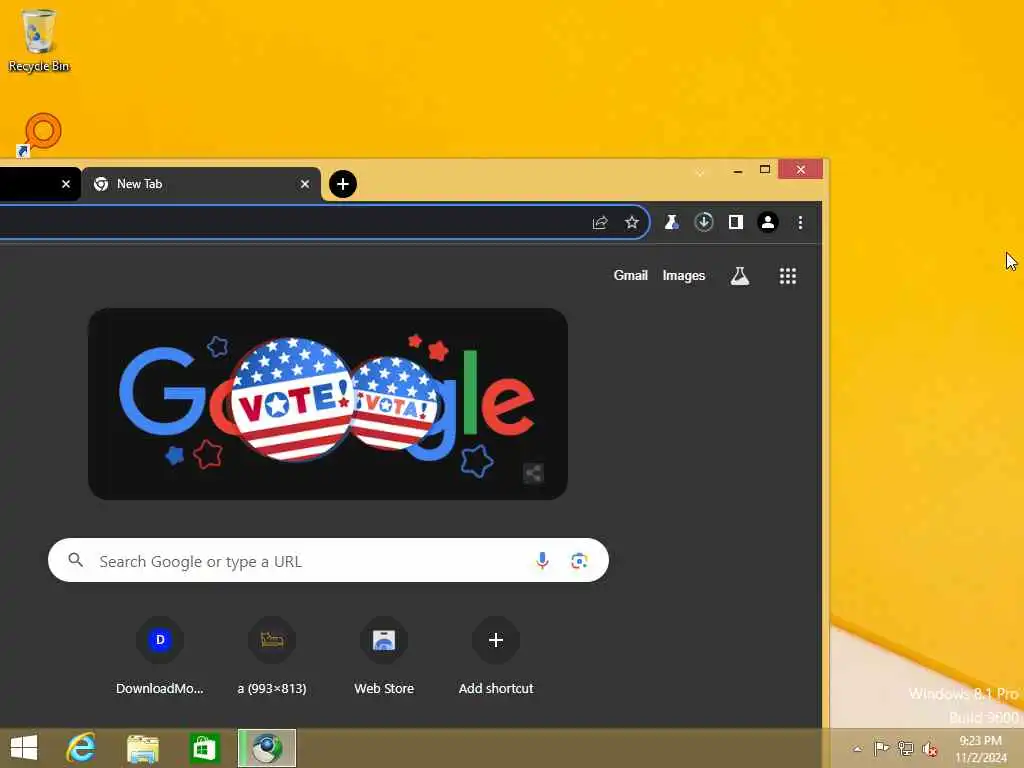1024x768 pixels.
Task: Select the browser taskbar button
Action: pos(266,748)
